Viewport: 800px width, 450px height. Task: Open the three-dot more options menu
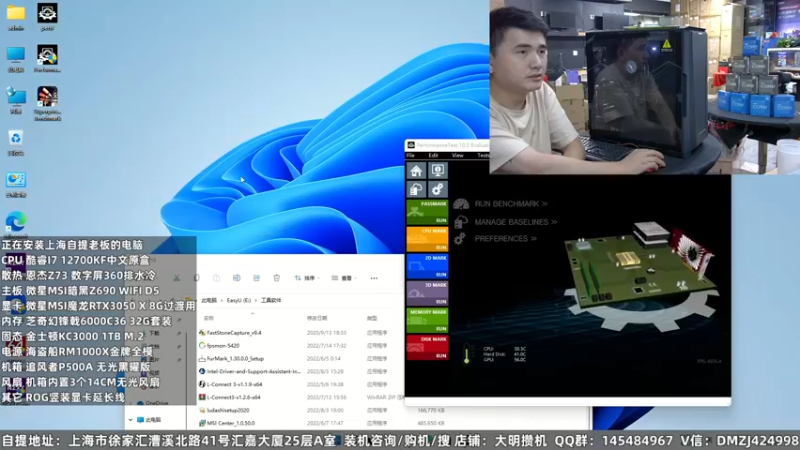click(x=374, y=278)
